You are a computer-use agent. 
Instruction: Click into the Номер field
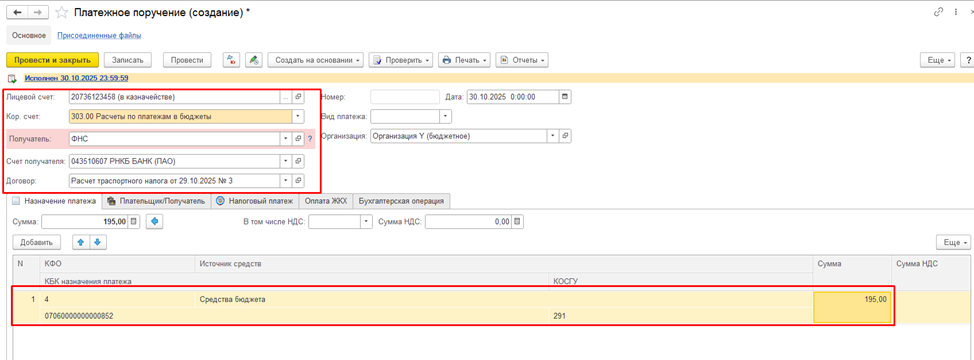[x=404, y=97]
